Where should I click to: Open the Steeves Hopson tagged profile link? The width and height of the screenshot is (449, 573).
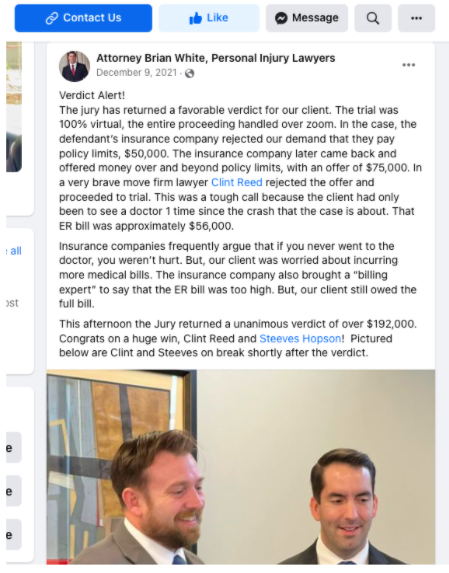(x=300, y=338)
